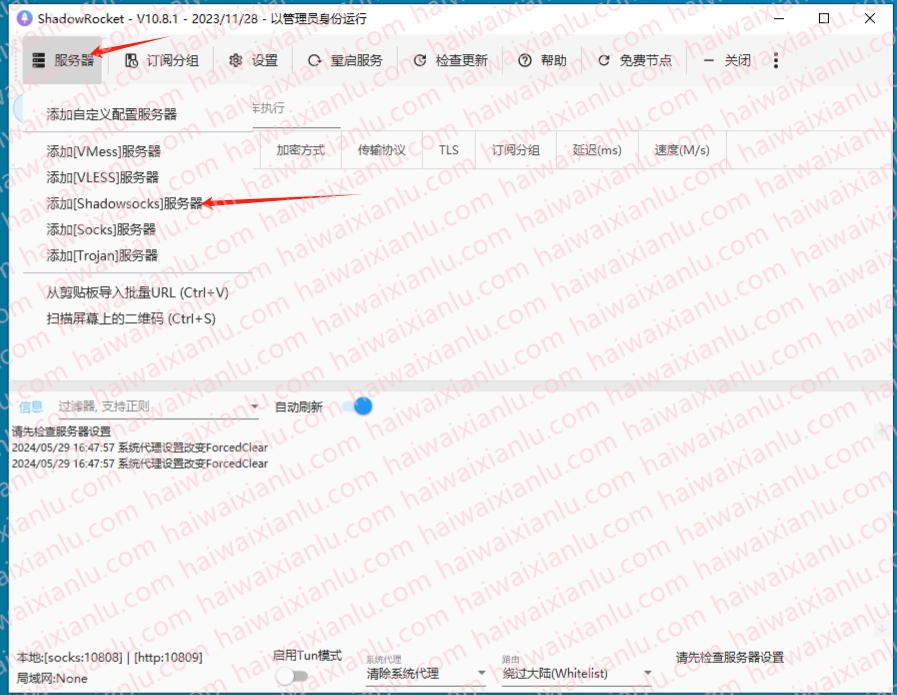
Task: Open the 服务器 toolbar menu
Action: (x=63, y=60)
